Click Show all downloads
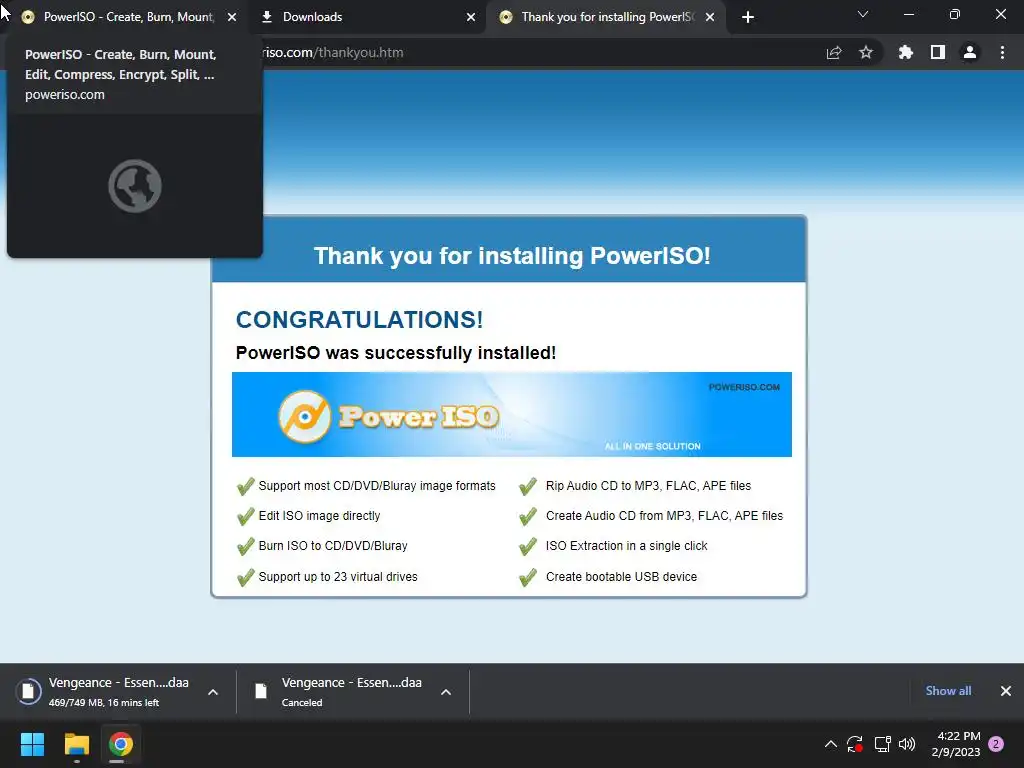Image resolution: width=1024 pixels, height=768 pixels. coord(948,691)
